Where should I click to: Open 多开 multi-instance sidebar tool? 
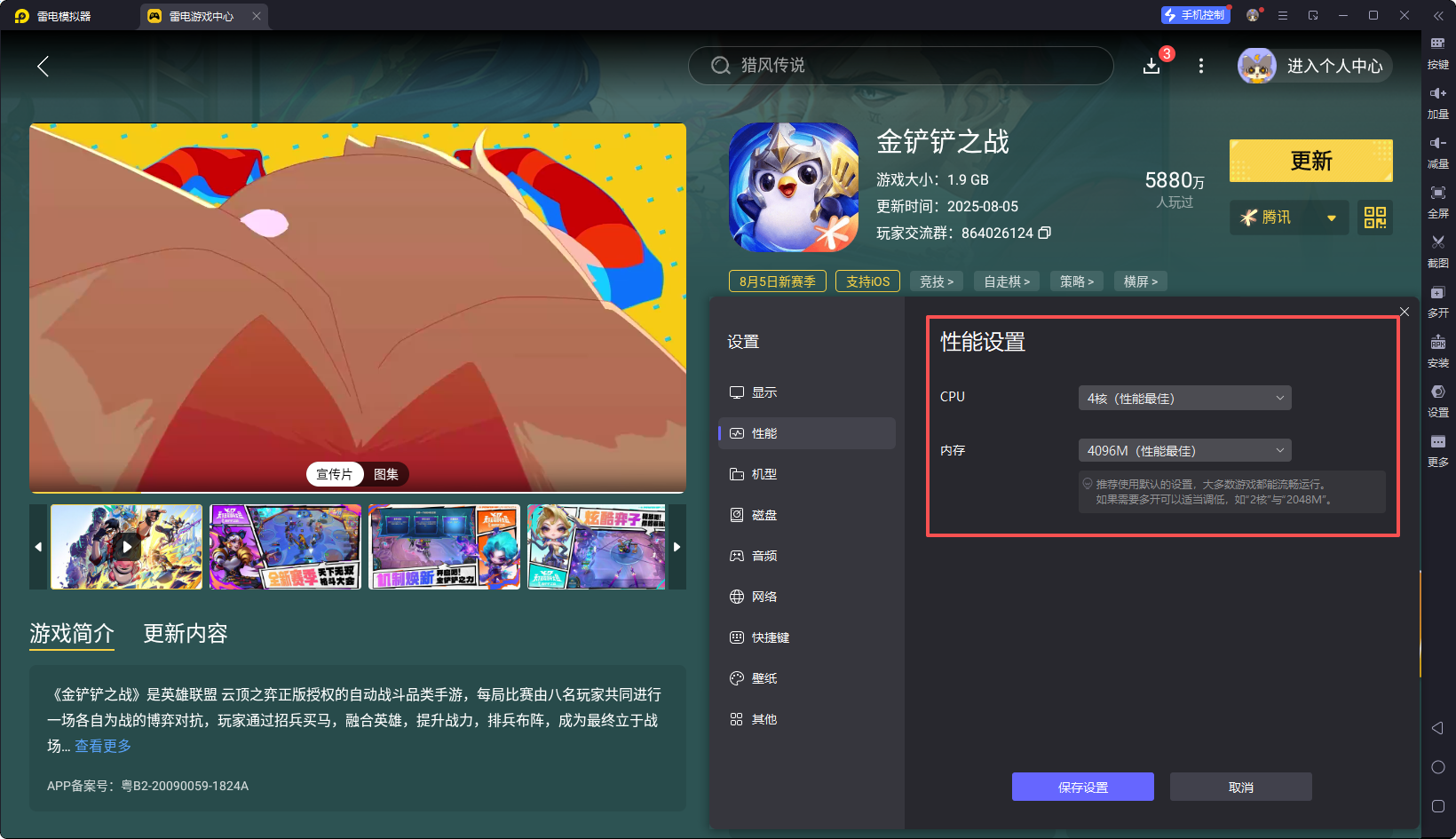1438,301
